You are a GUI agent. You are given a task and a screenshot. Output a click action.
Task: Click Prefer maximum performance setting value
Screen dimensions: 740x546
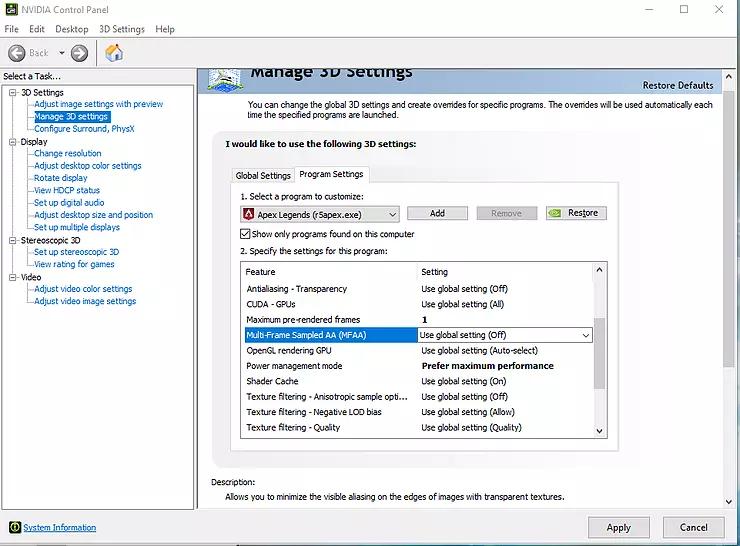(x=488, y=366)
